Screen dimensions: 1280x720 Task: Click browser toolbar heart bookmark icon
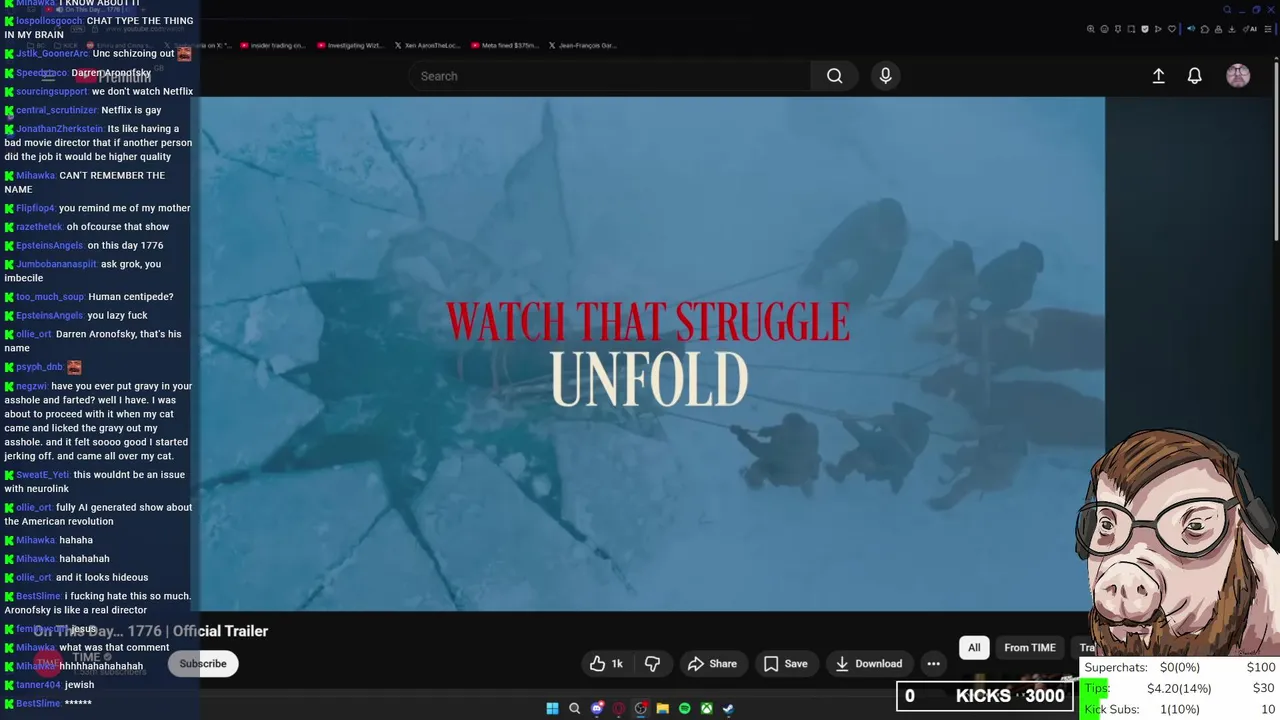[1172, 29]
